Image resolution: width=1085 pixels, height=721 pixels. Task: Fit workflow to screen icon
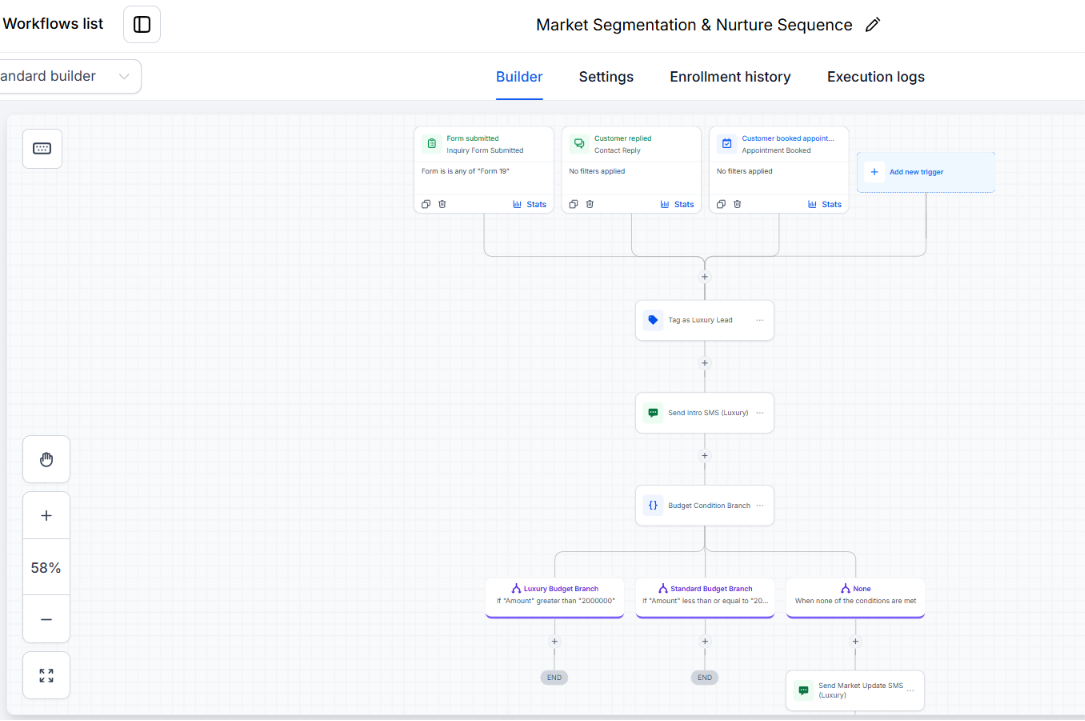46,675
